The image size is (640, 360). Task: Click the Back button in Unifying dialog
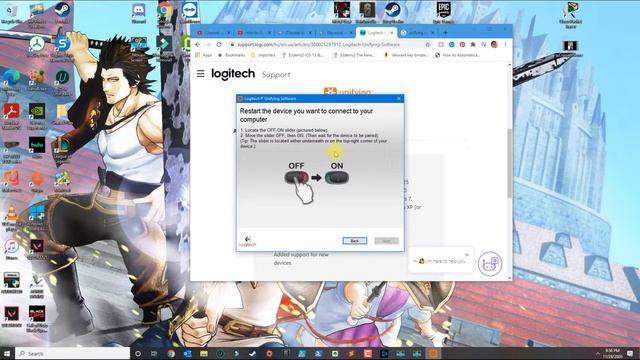(354, 241)
